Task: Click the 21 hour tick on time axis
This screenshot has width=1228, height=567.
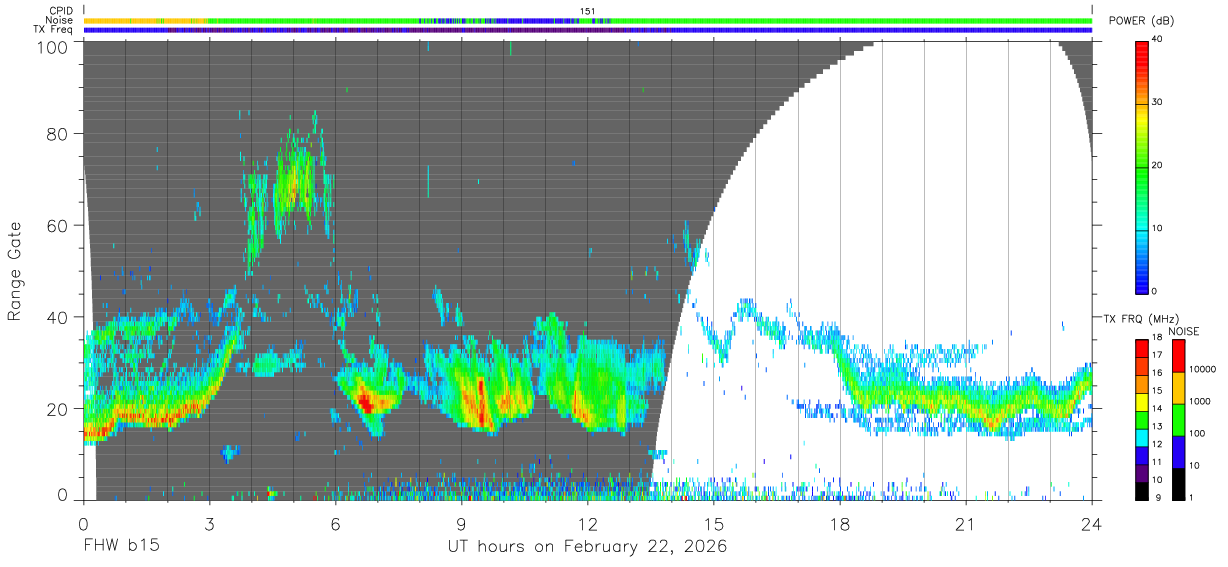Action: [966, 524]
